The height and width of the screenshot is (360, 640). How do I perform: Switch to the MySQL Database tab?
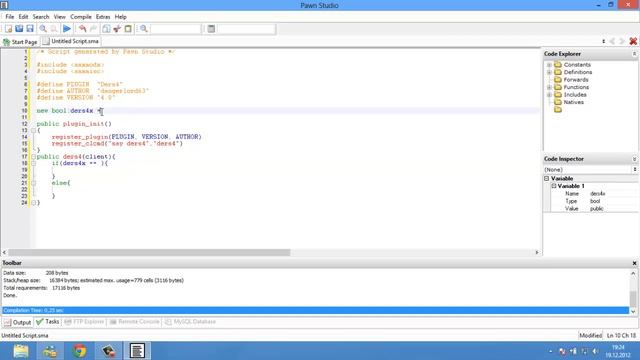[x=190, y=322]
